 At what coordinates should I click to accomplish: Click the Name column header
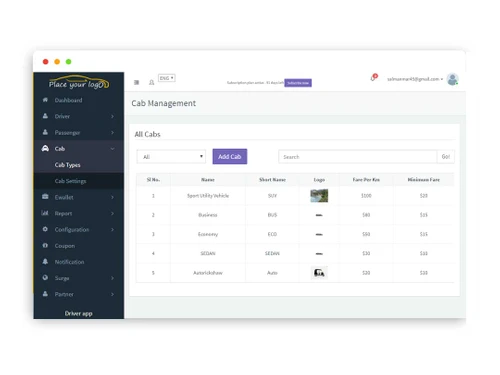pyautogui.click(x=208, y=180)
